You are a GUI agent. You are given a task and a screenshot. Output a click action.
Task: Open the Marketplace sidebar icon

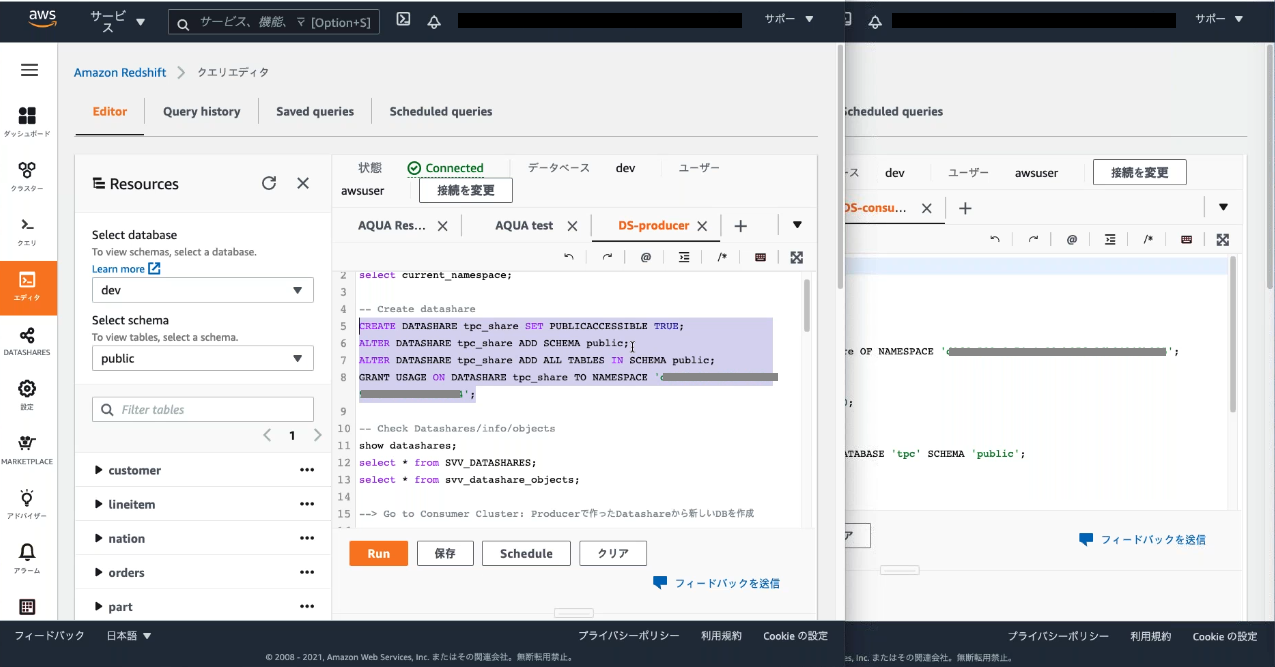(27, 449)
